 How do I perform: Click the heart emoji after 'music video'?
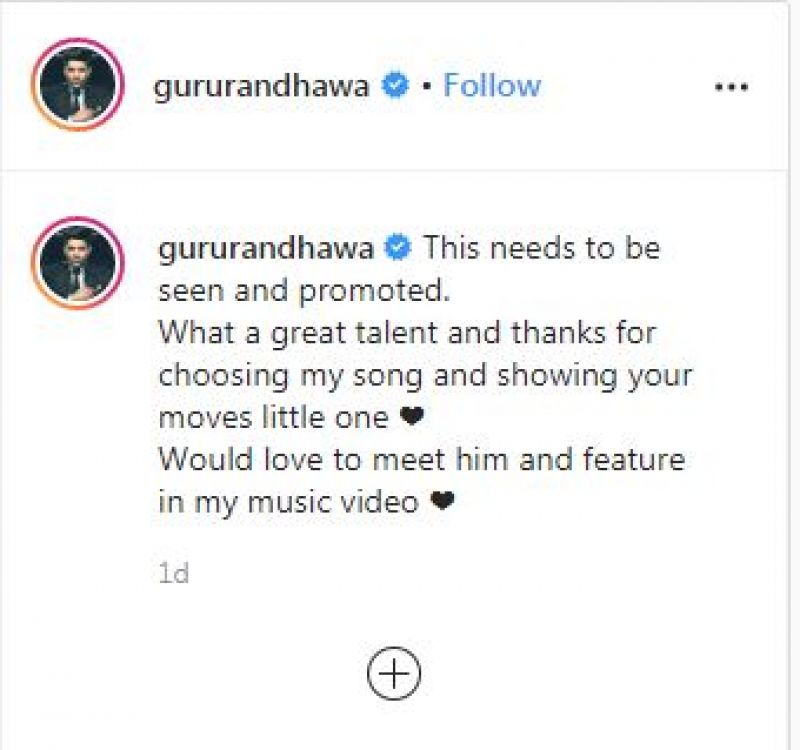pos(442,501)
